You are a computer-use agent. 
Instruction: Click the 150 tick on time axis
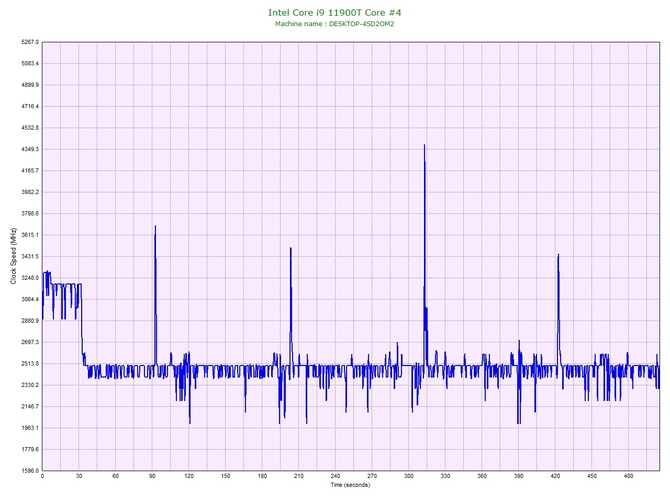point(226,476)
